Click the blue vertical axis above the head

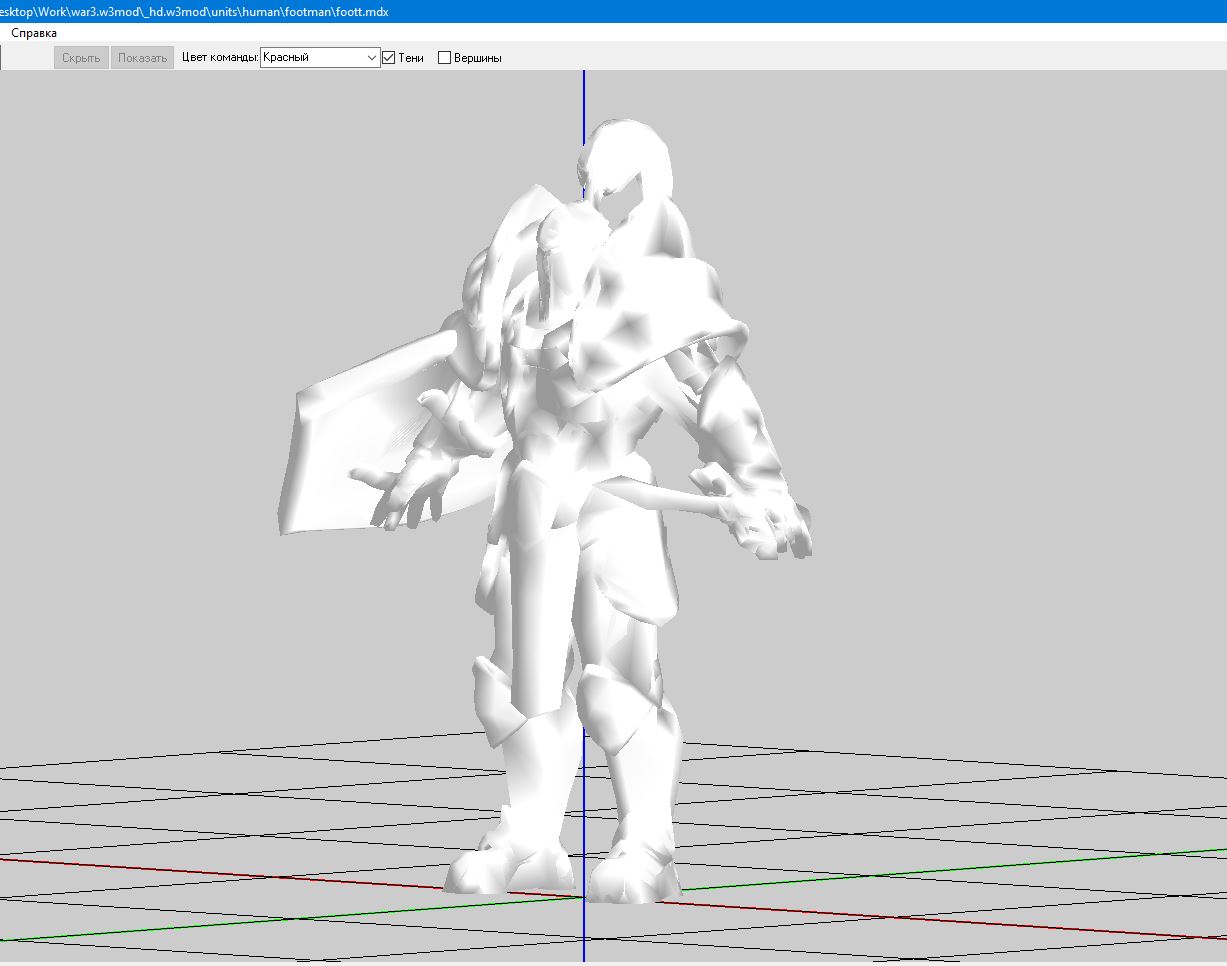pos(584,95)
